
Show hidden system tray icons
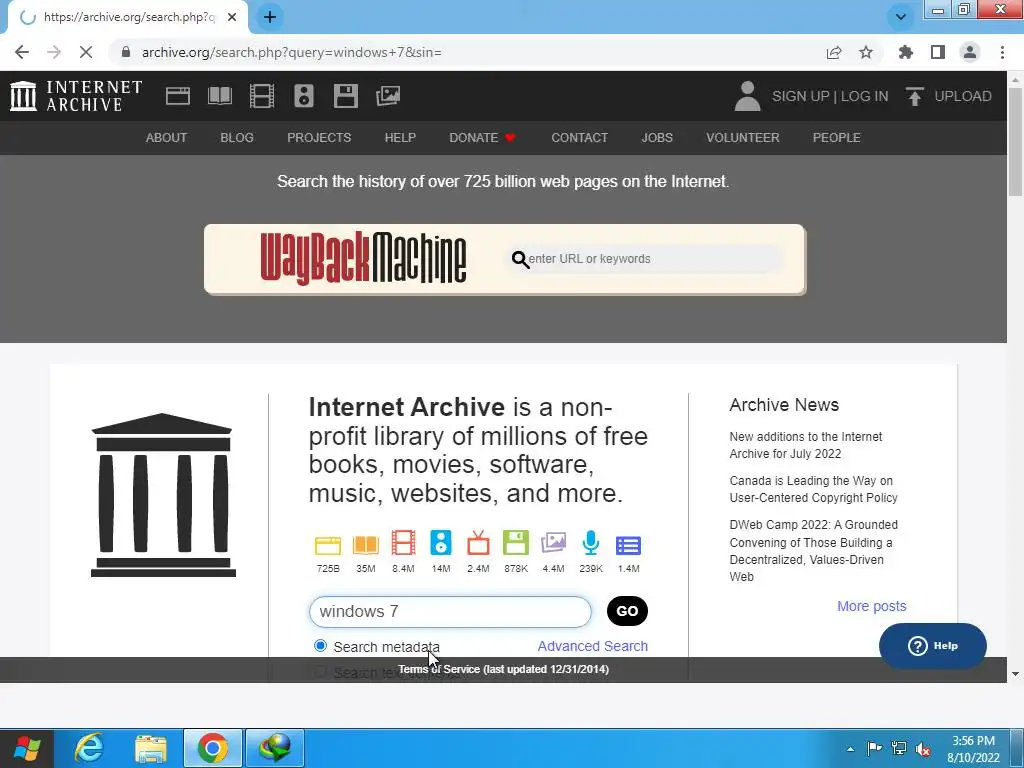point(850,748)
